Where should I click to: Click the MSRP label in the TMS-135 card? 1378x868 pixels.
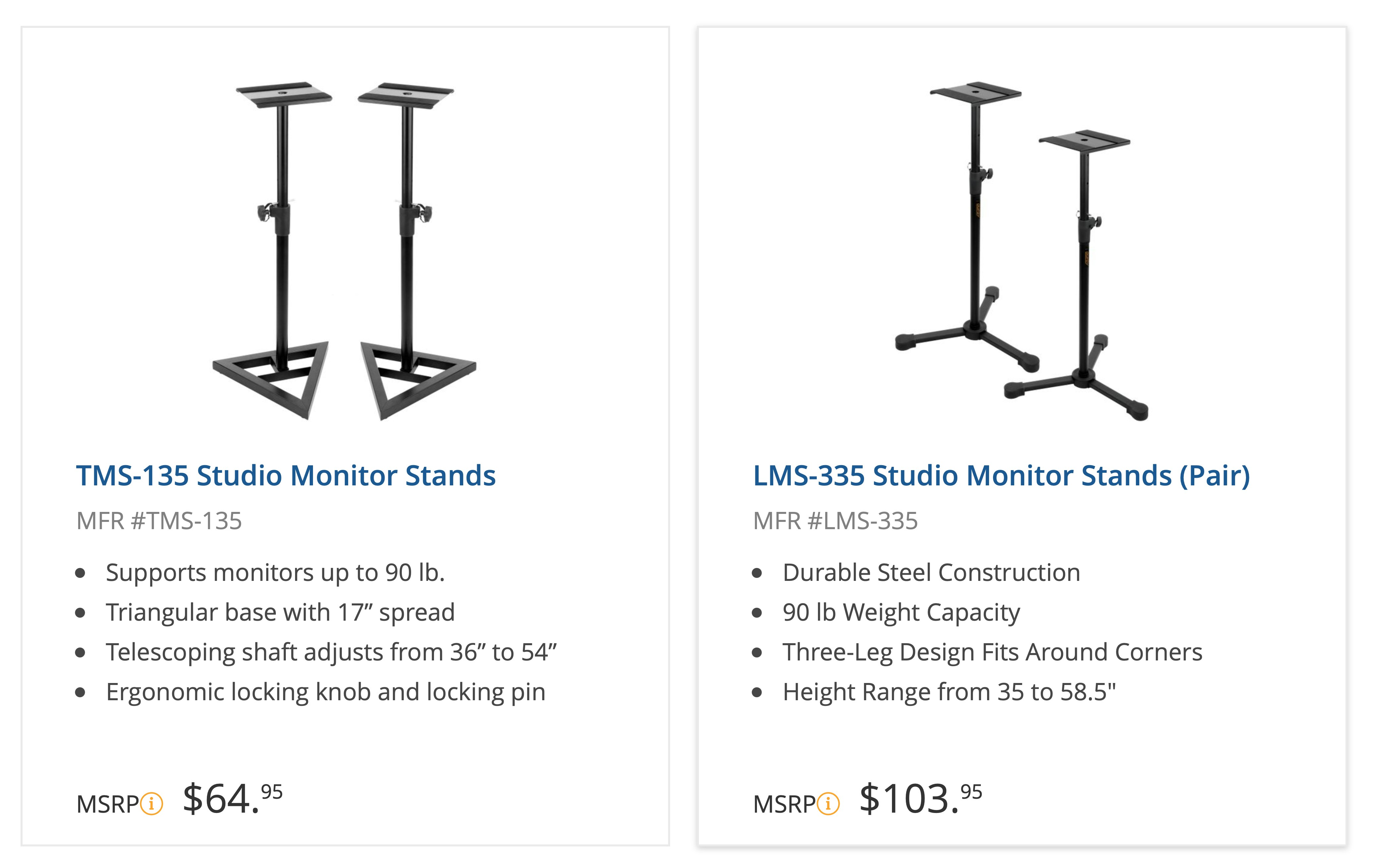[107, 804]
